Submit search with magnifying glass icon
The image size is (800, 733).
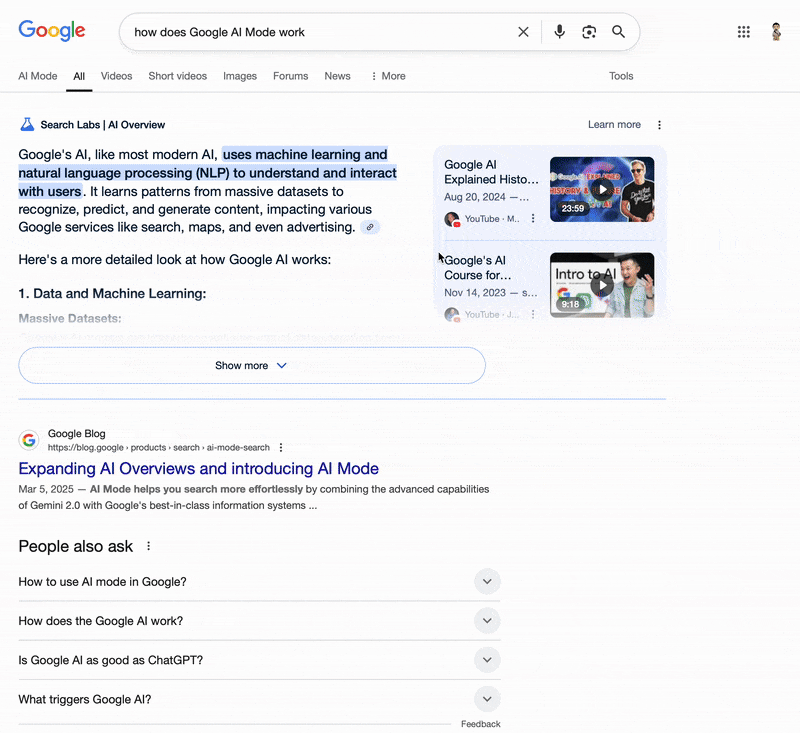[618, 32]
